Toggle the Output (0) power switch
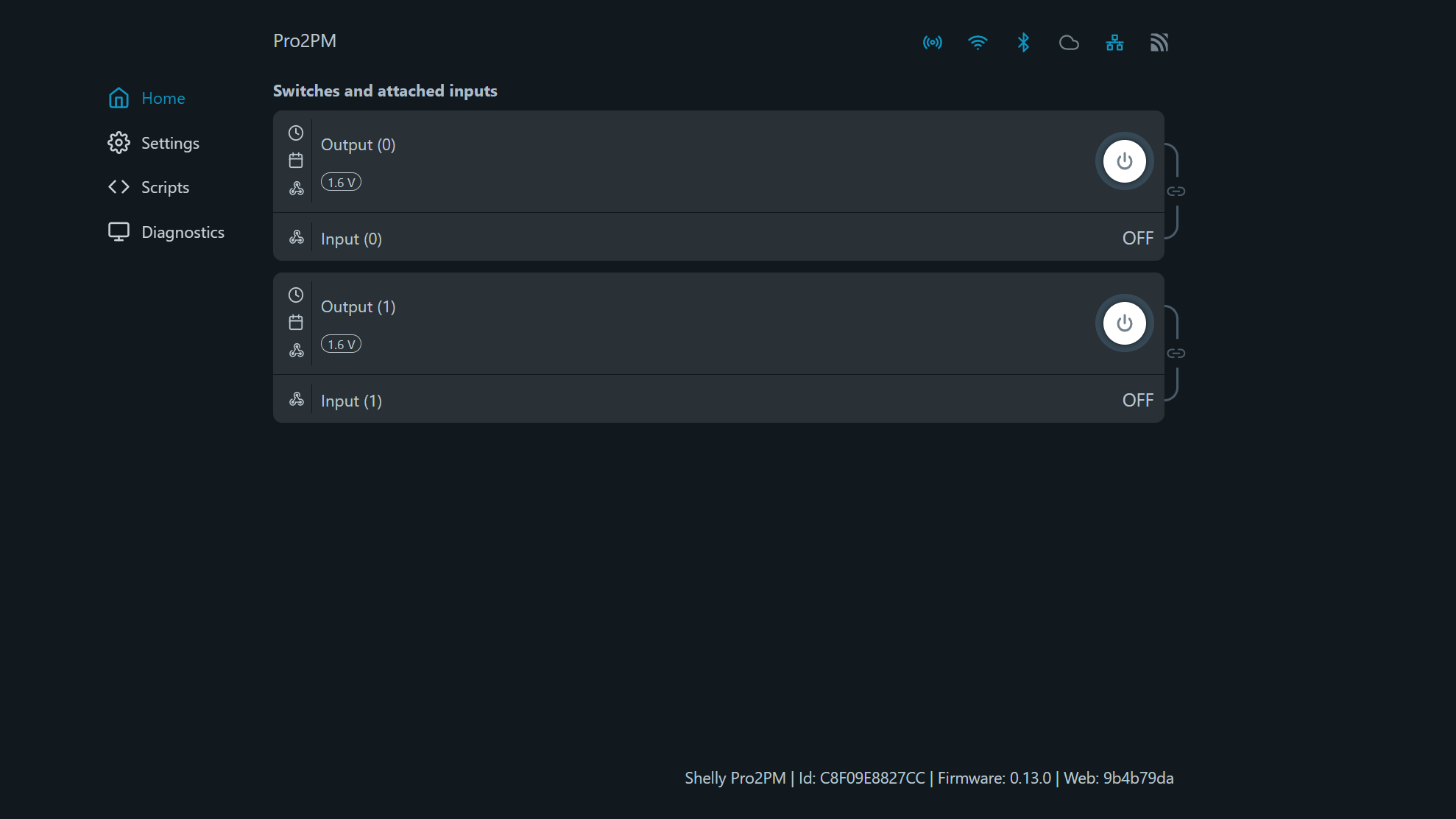The image size is (1456, 819). point(1124,161)
